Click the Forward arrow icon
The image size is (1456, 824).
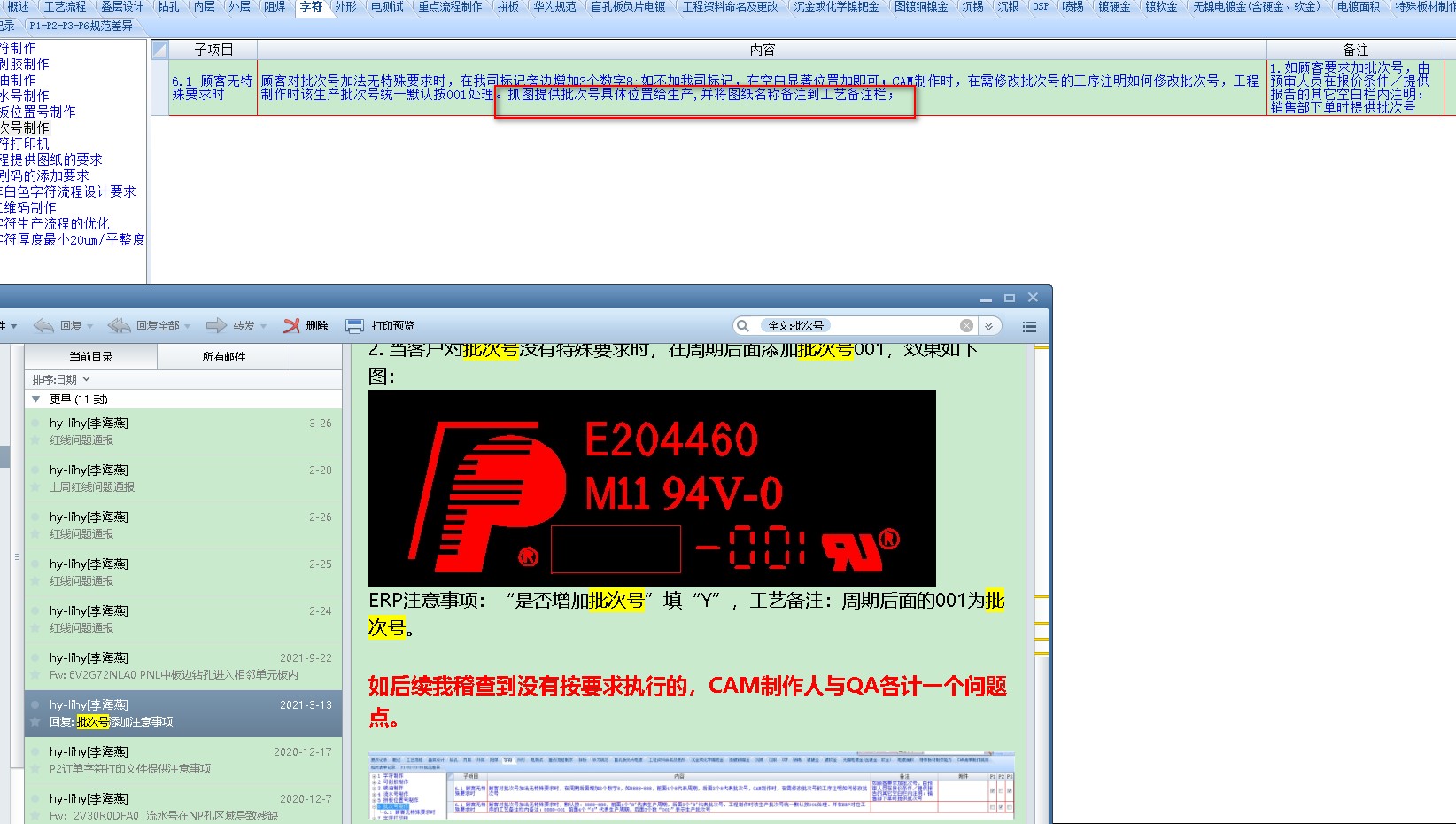tap(216, 326)
